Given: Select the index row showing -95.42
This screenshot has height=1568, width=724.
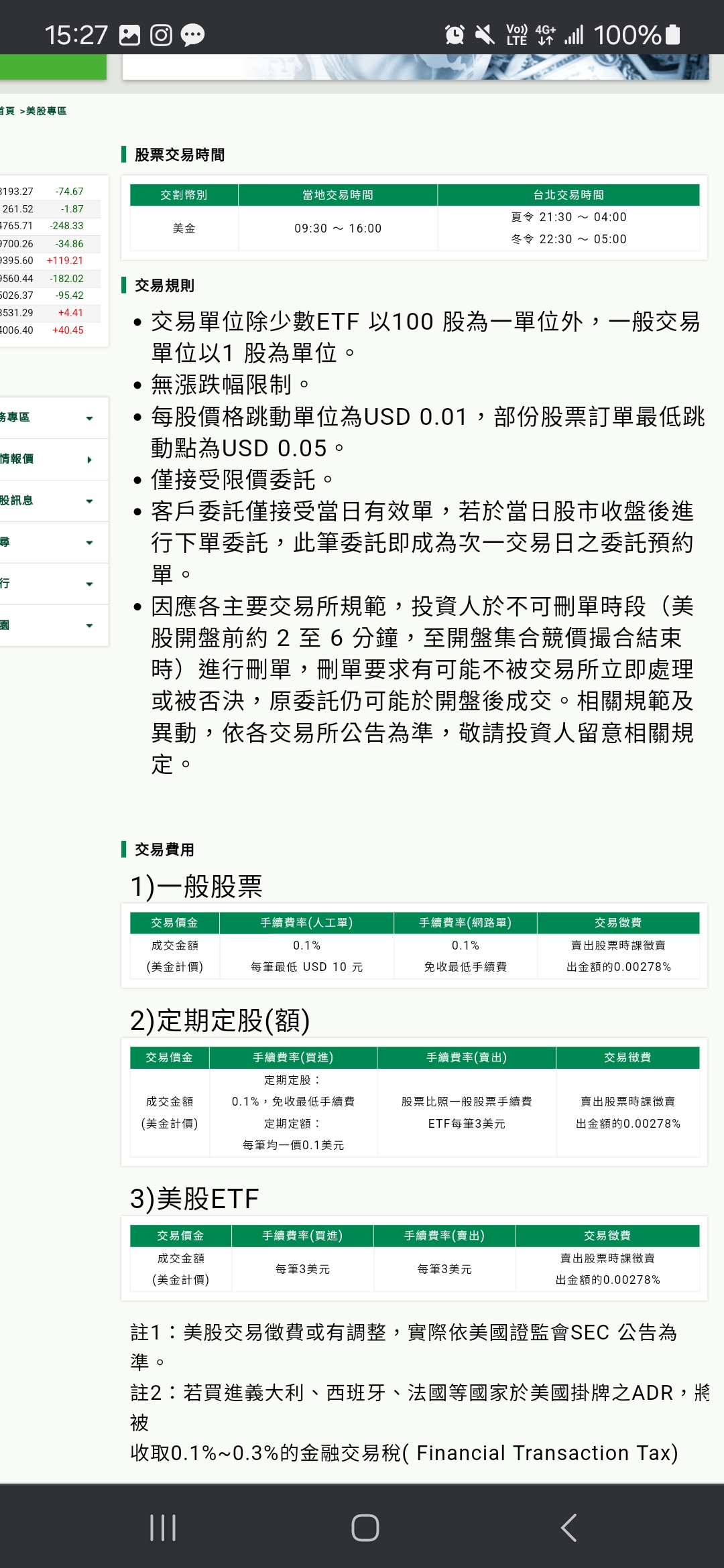Looking at the screenshot, I should pyautogui.click(x=50, y=296).
